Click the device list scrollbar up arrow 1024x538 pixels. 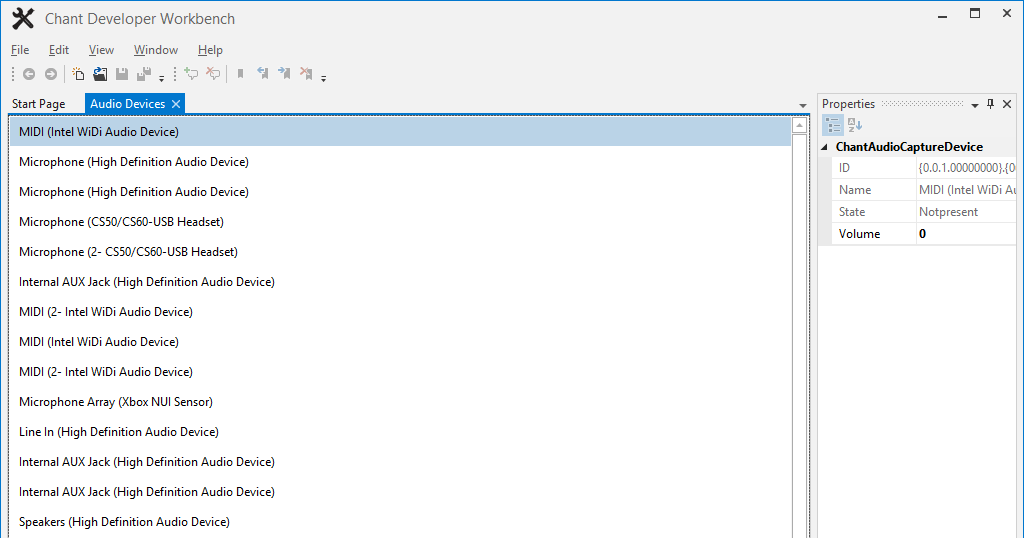pyautogui.click(x=799, y=125)
